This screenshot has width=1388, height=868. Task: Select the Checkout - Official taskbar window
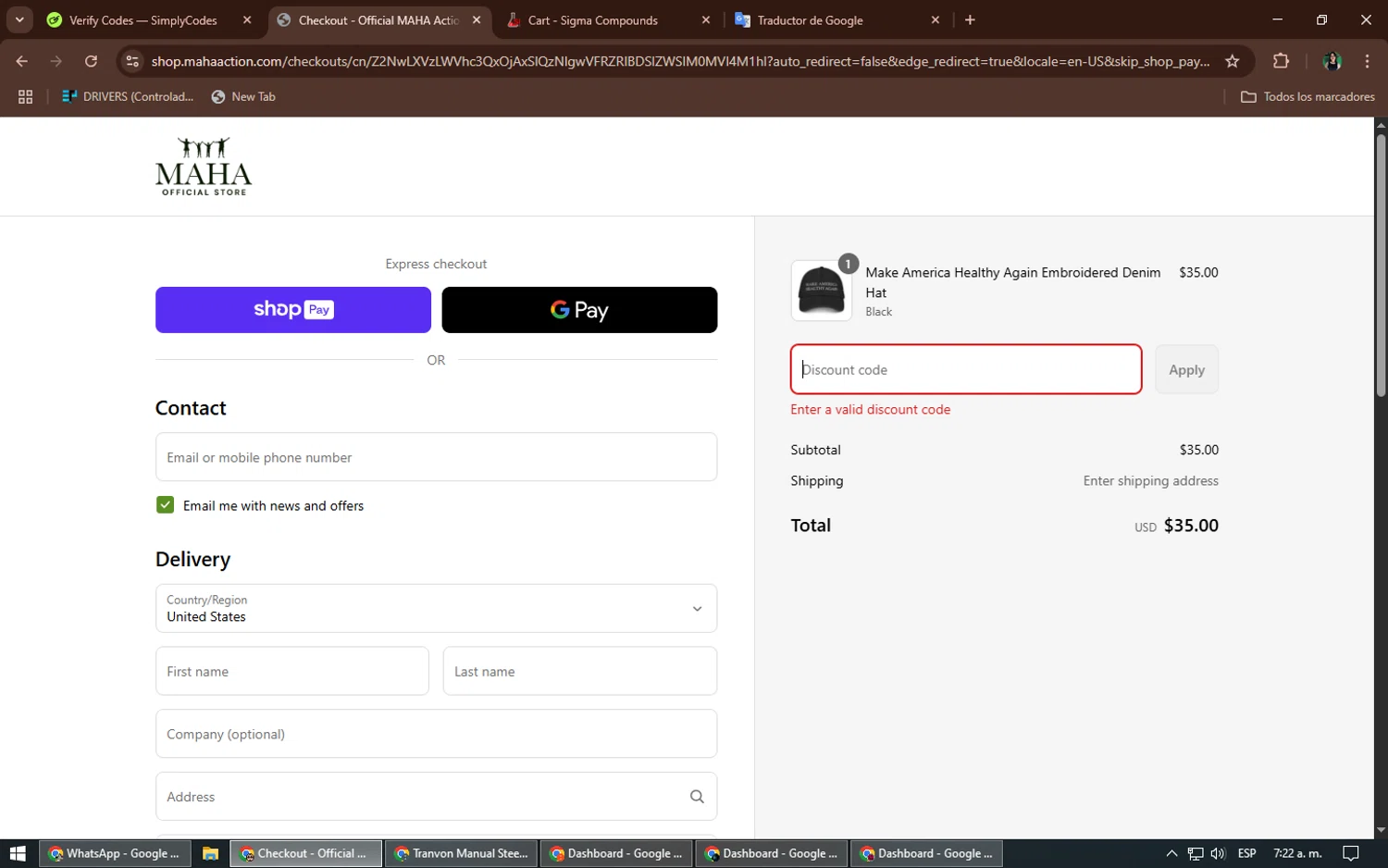tap(305, 853)
